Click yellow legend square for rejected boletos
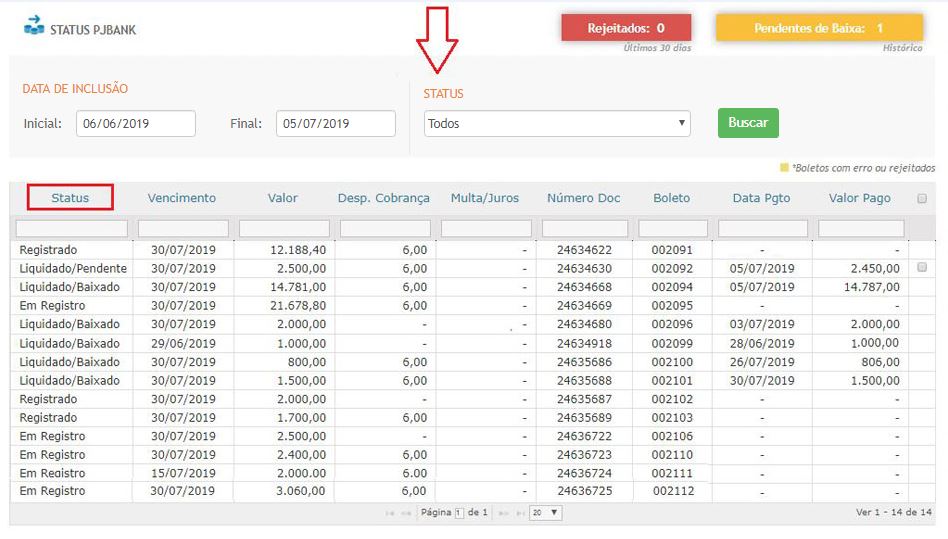 (x=784, y=168)
